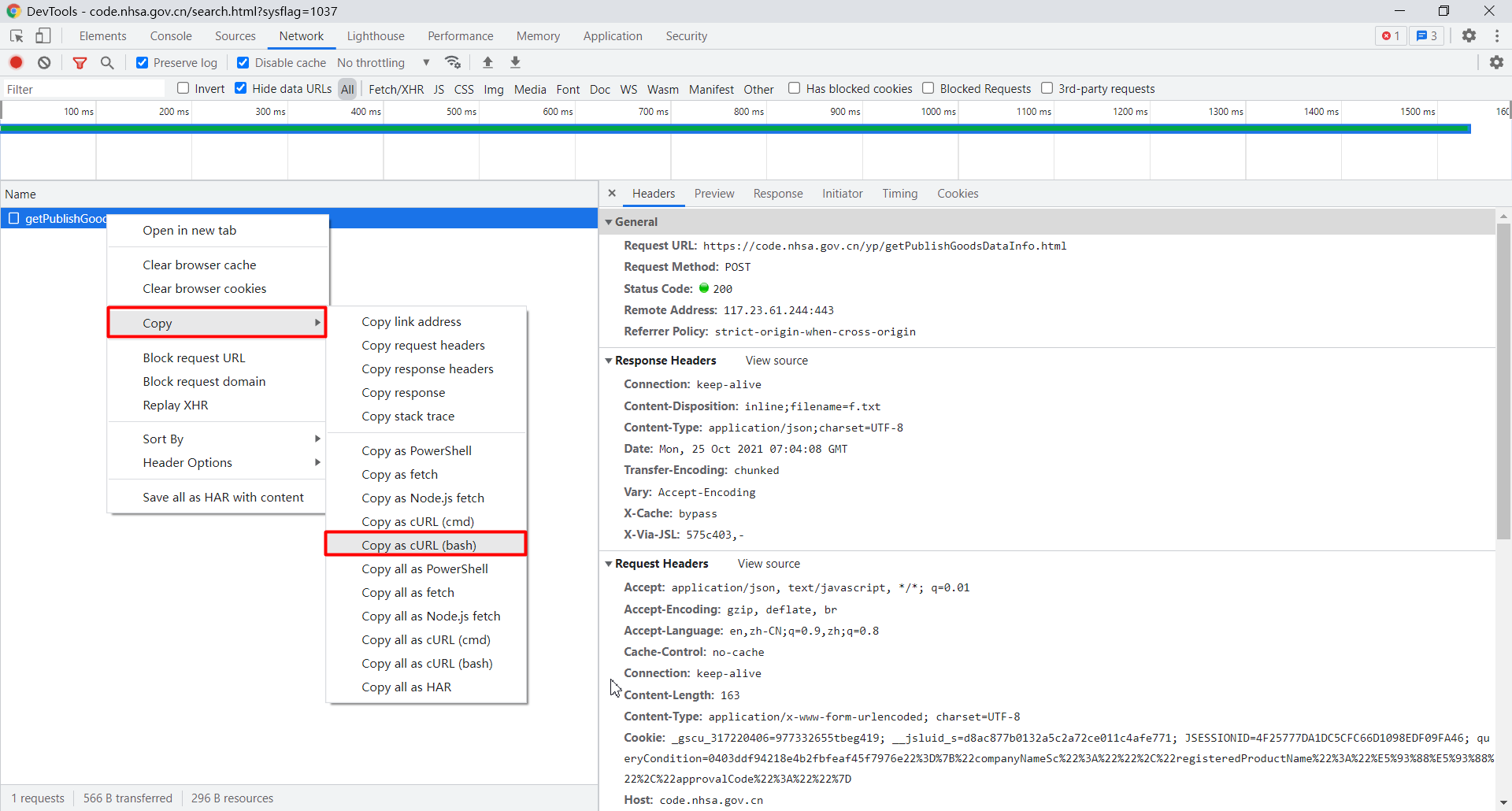Viewport: 1512px width, 811px height.
Task: Open the 1 error counter in Console
Action: (x=1390, y=35)
